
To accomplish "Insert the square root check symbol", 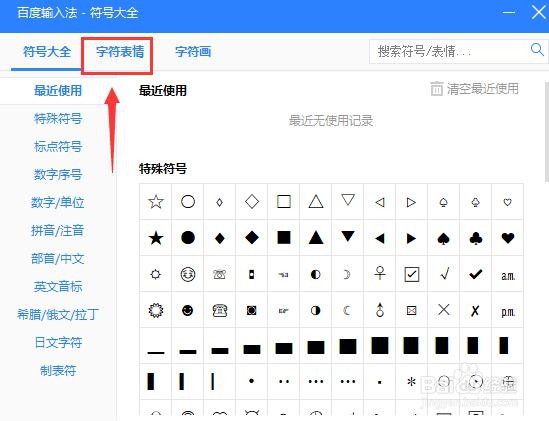I will coord(444,274).
